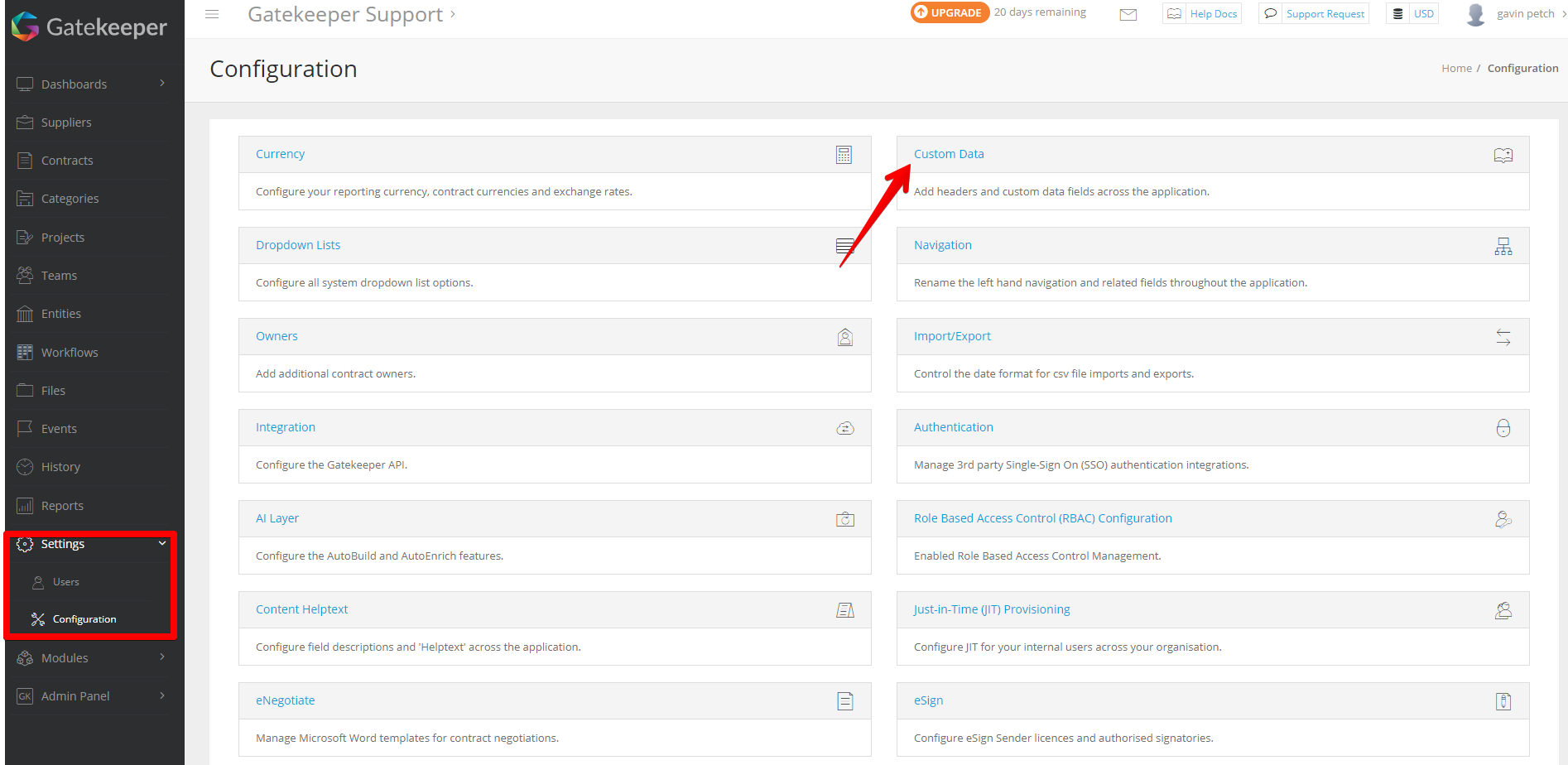Click the Admin Panel GK icon
The height and width of the screenshot is (765, 1568).
click(25, 696)
